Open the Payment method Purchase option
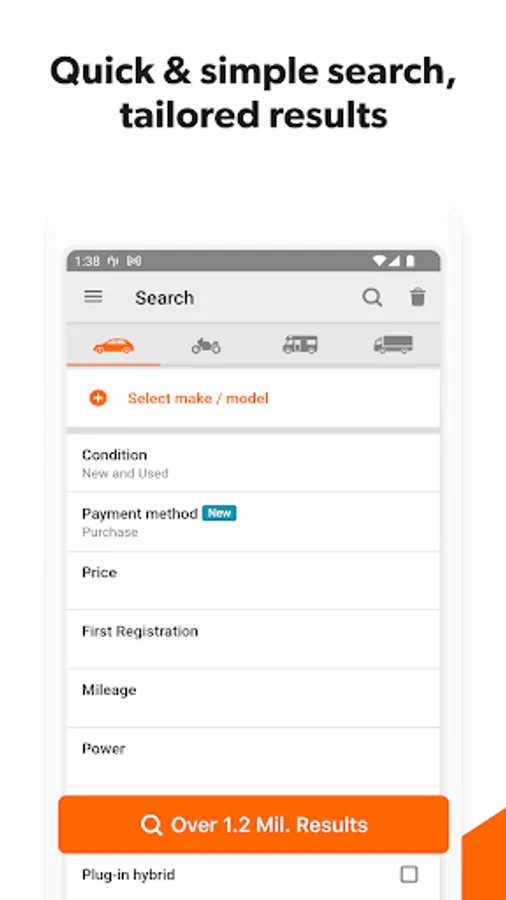Image resolution: width=506 pixels, height=900 pixels. pyautogui.click(x=253, y=522)
